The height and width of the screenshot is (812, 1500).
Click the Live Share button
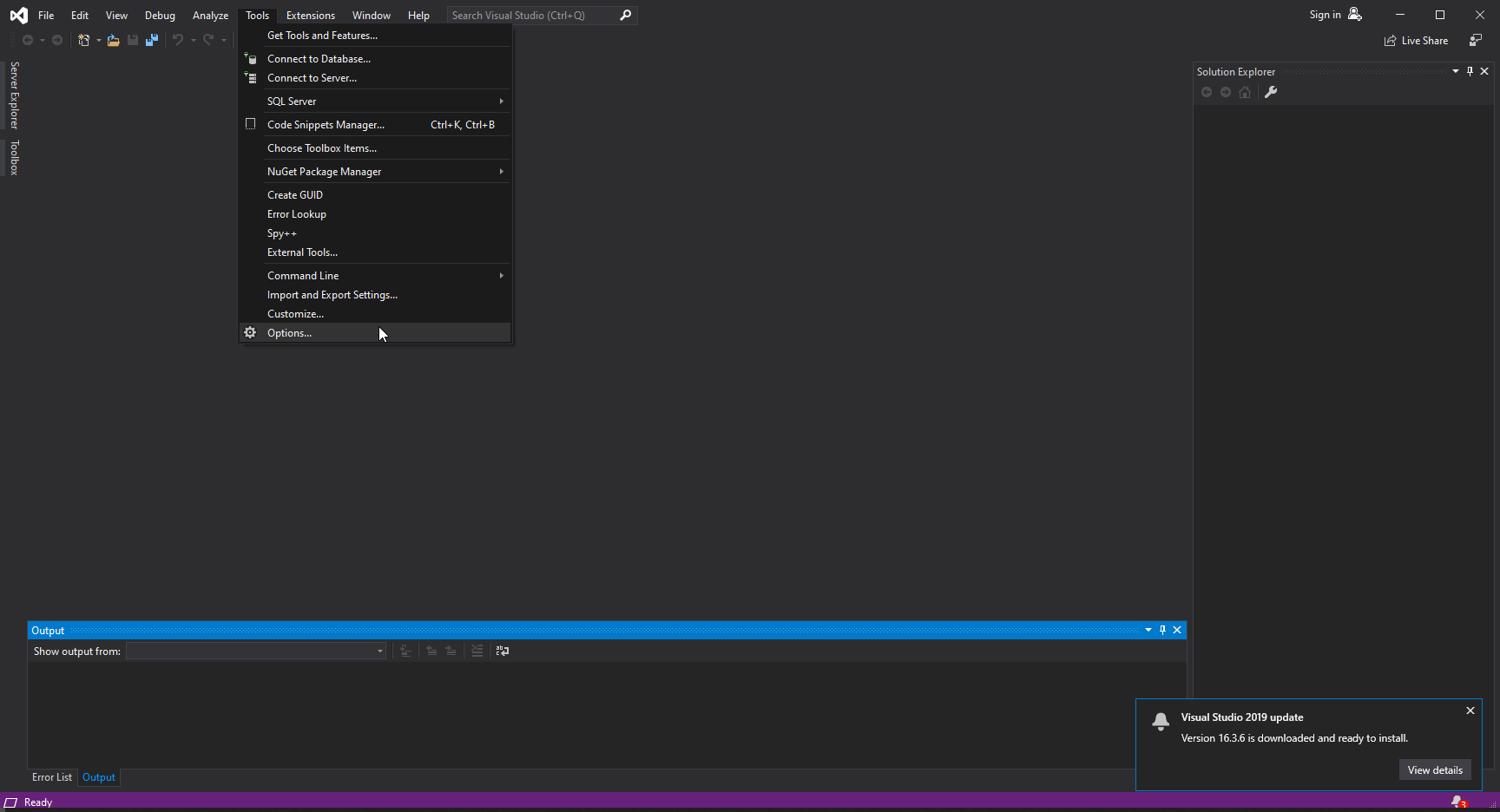click(x=1416, y=41)
